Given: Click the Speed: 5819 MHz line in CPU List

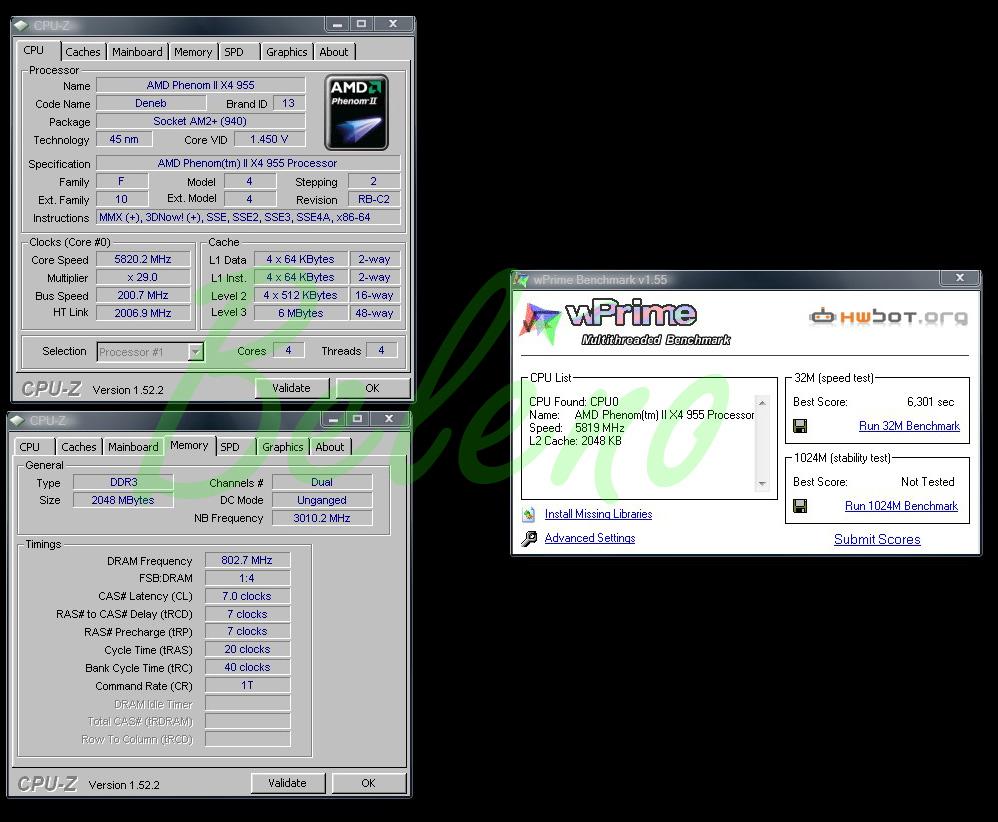Looking at the screenshot, I should (577, 428).
